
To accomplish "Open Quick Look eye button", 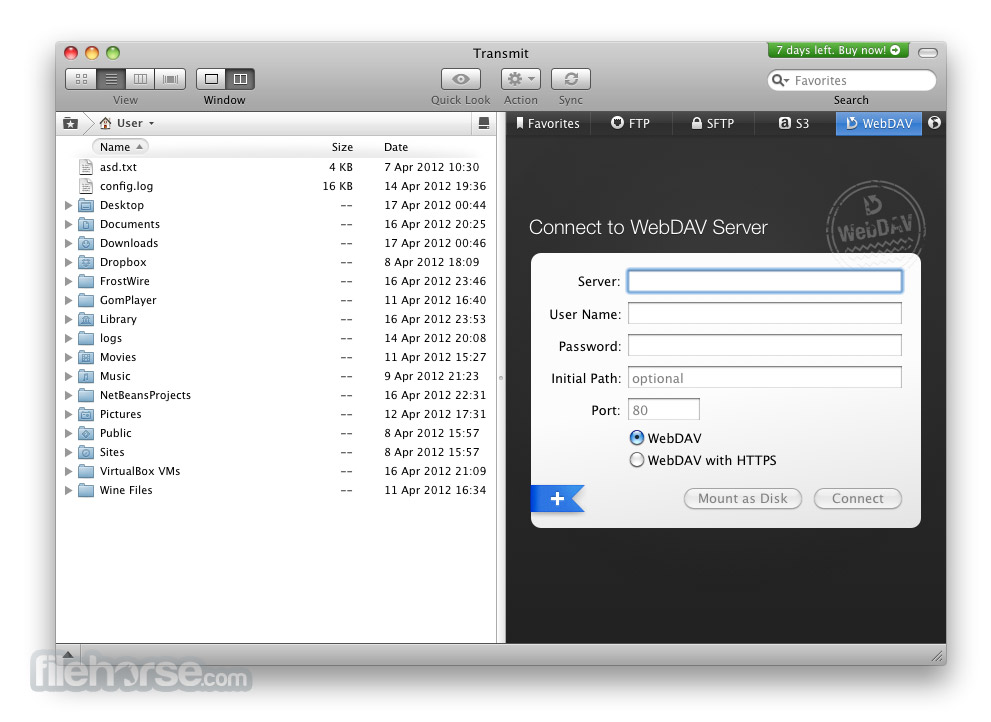I will point(461,79).
